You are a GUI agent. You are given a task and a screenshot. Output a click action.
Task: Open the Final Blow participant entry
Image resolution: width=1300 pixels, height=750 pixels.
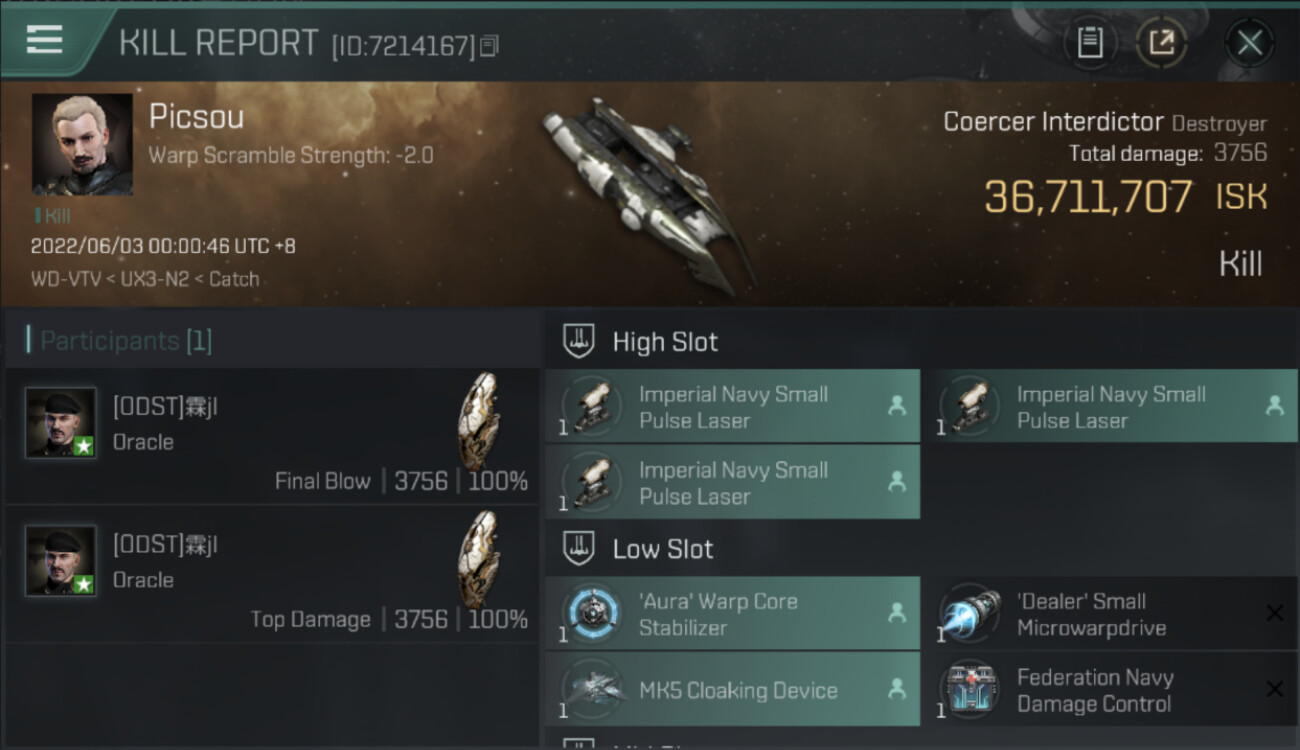pyautogui.click(x=271, y=435)
